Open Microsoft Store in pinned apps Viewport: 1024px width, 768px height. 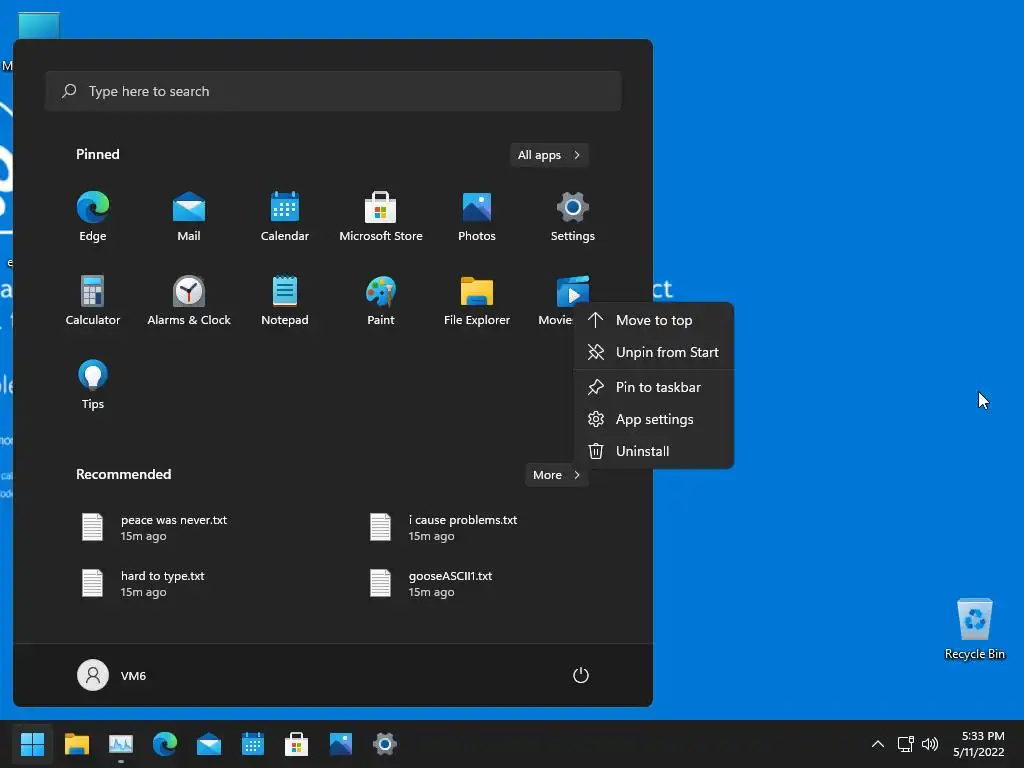[x=381, y=217]
